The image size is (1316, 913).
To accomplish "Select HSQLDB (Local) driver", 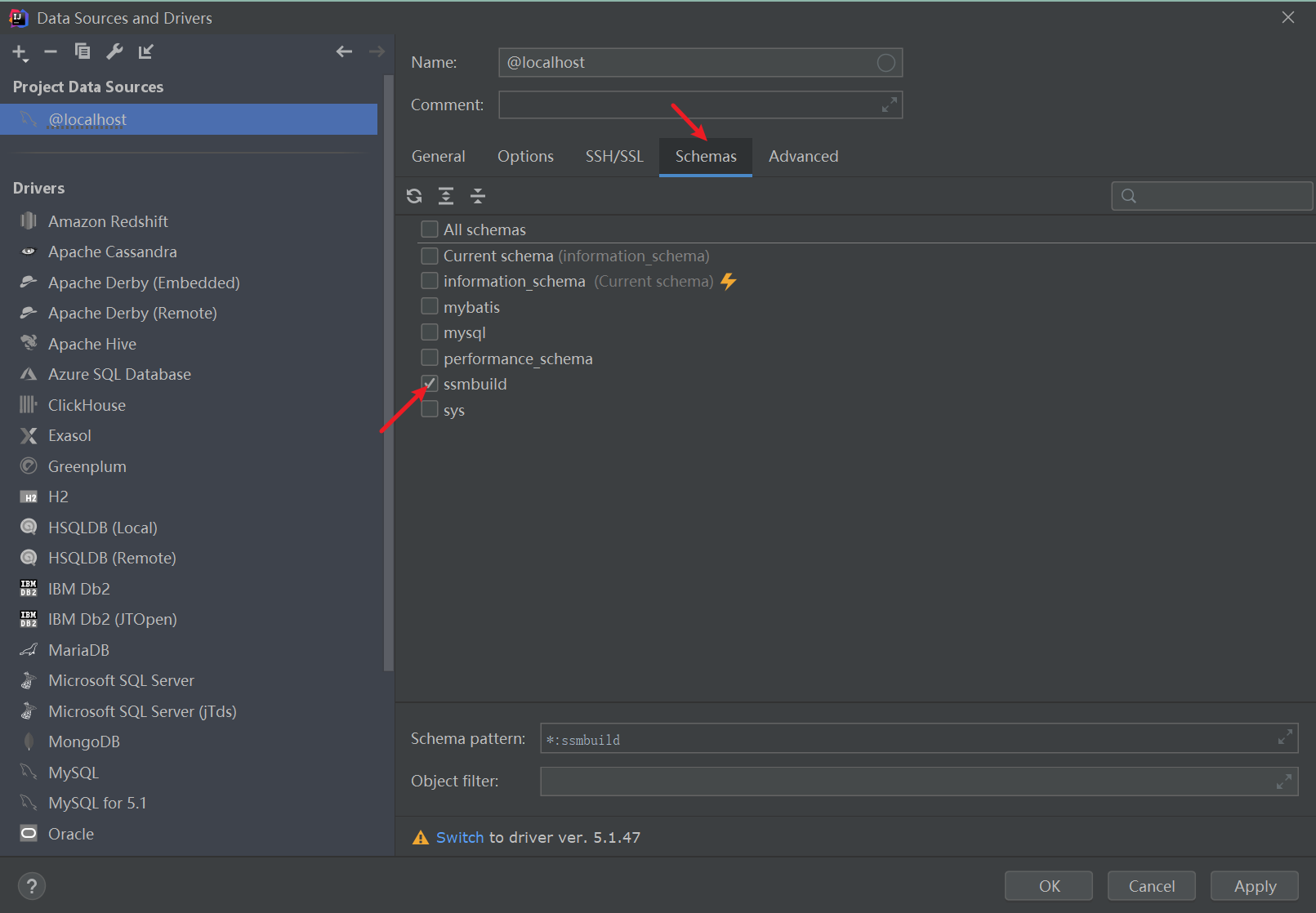I will pos(189,528).
